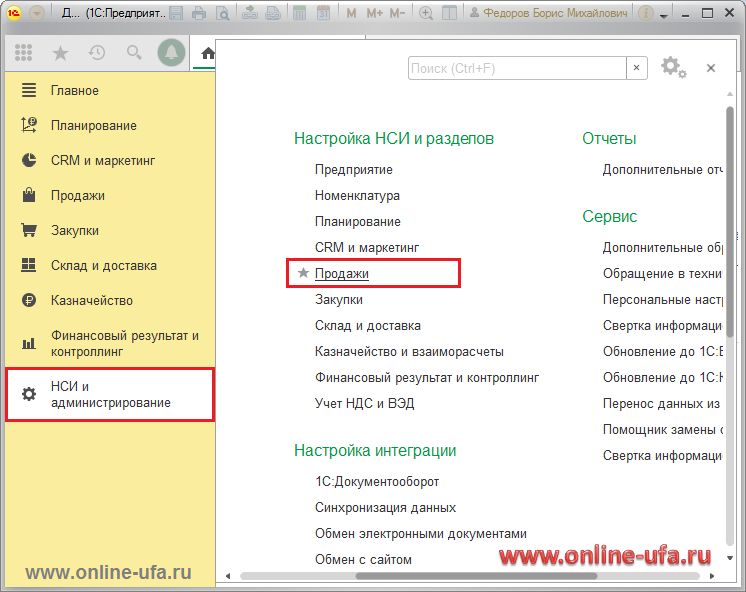Screen dimensions: 746x592
Task: Open Помощник замены link
Action: click(x=663, y=430)
